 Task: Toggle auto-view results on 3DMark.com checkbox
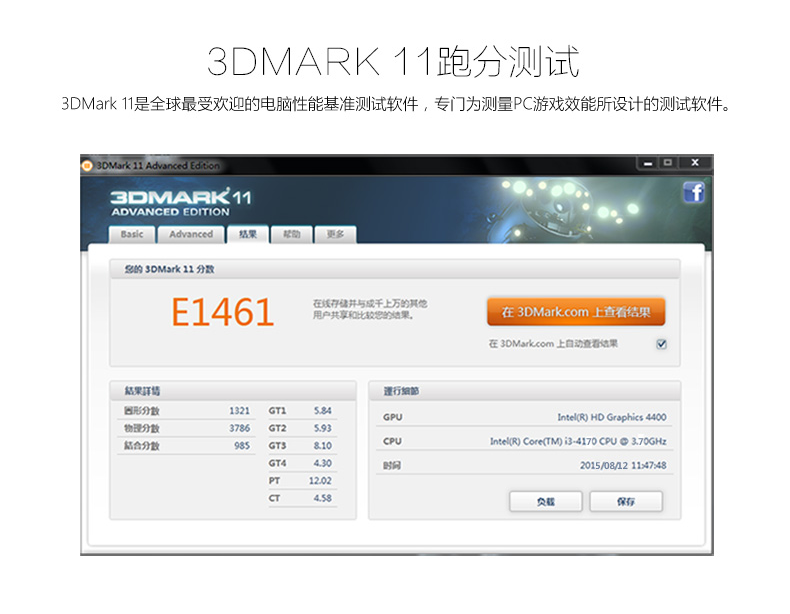662,344
